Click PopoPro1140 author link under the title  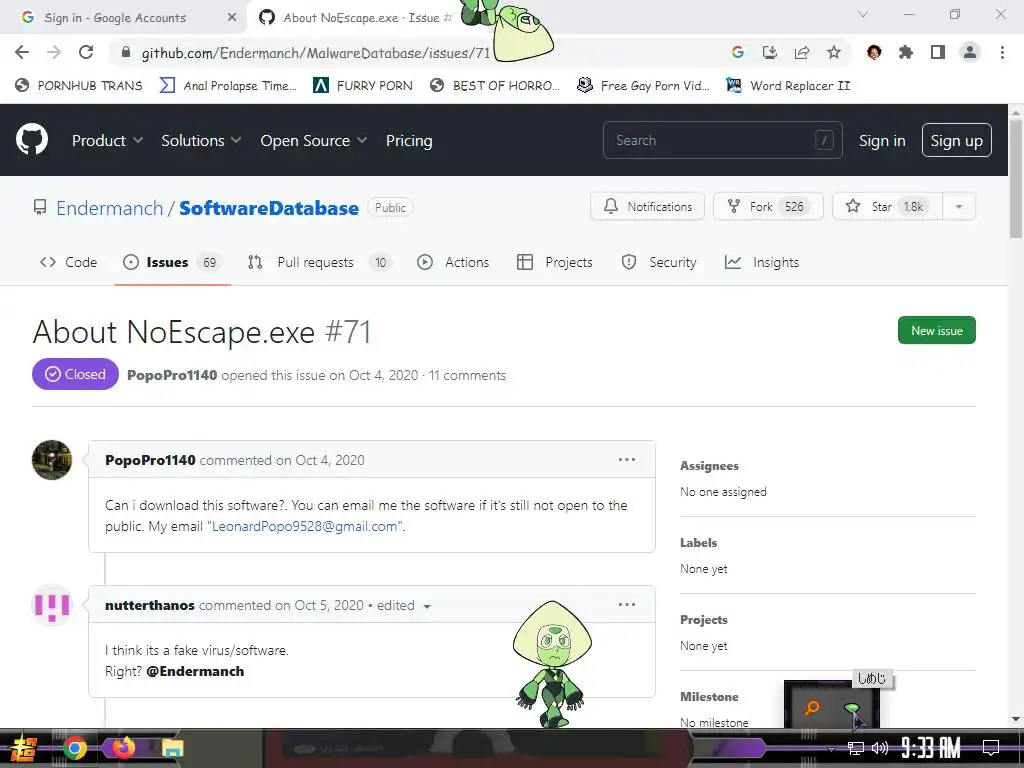coord(172,375)
